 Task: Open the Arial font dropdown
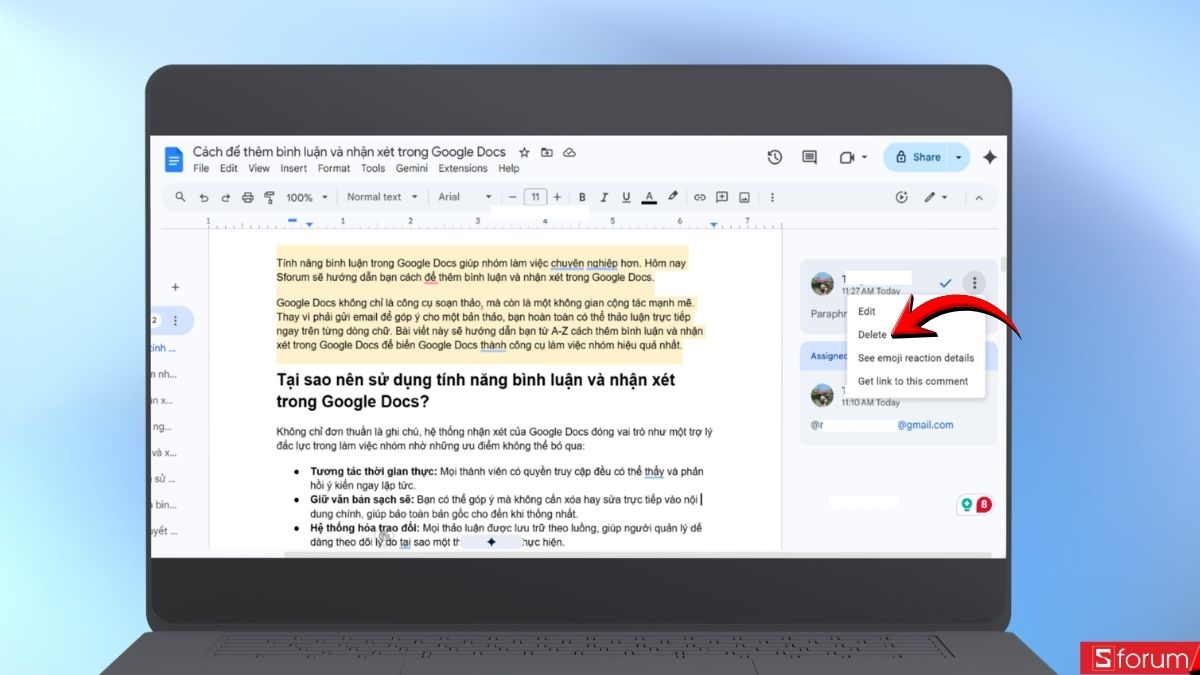pos(465,197)
